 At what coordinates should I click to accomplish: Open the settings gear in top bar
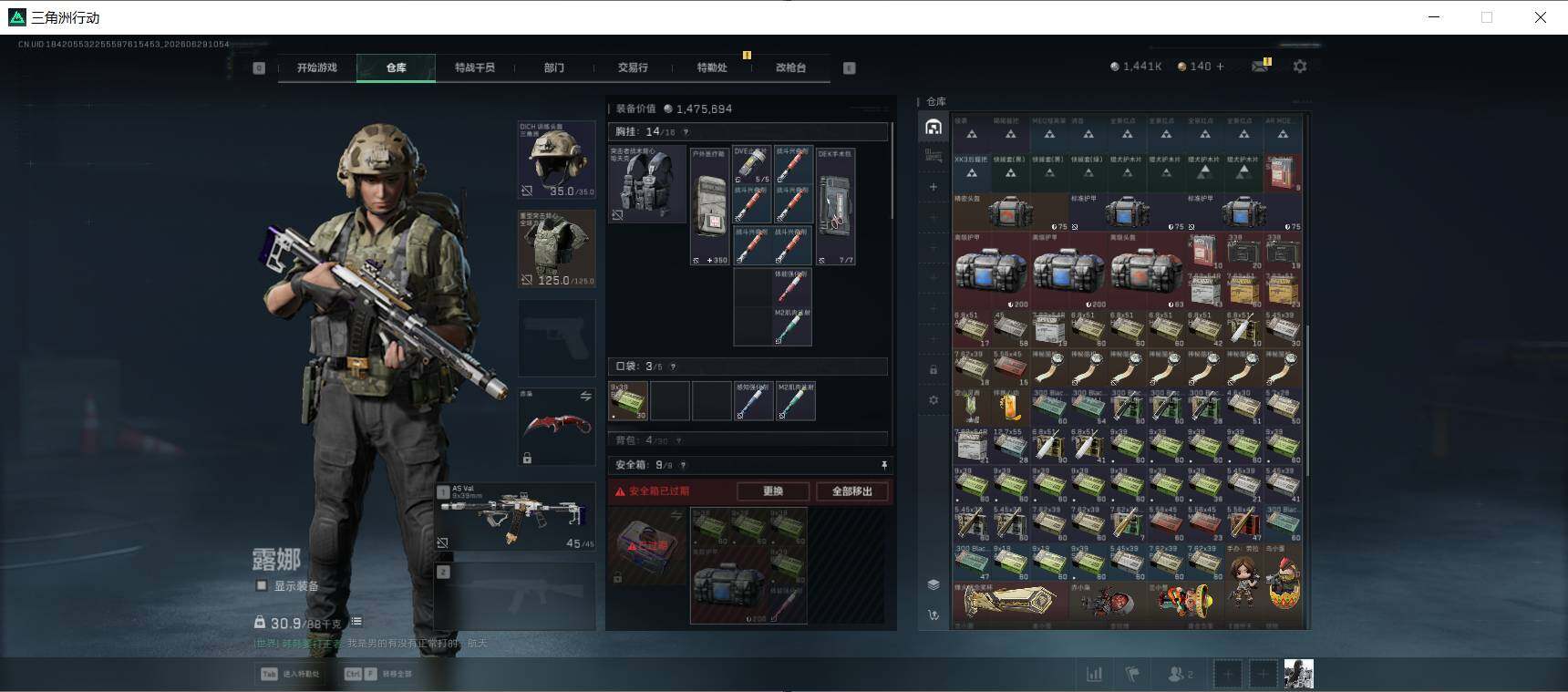1300,67
